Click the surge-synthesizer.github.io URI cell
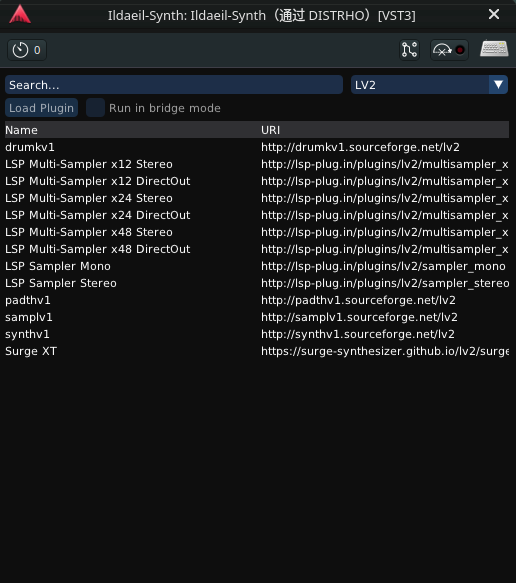This screenshot has width=516, height=583. 385,351
